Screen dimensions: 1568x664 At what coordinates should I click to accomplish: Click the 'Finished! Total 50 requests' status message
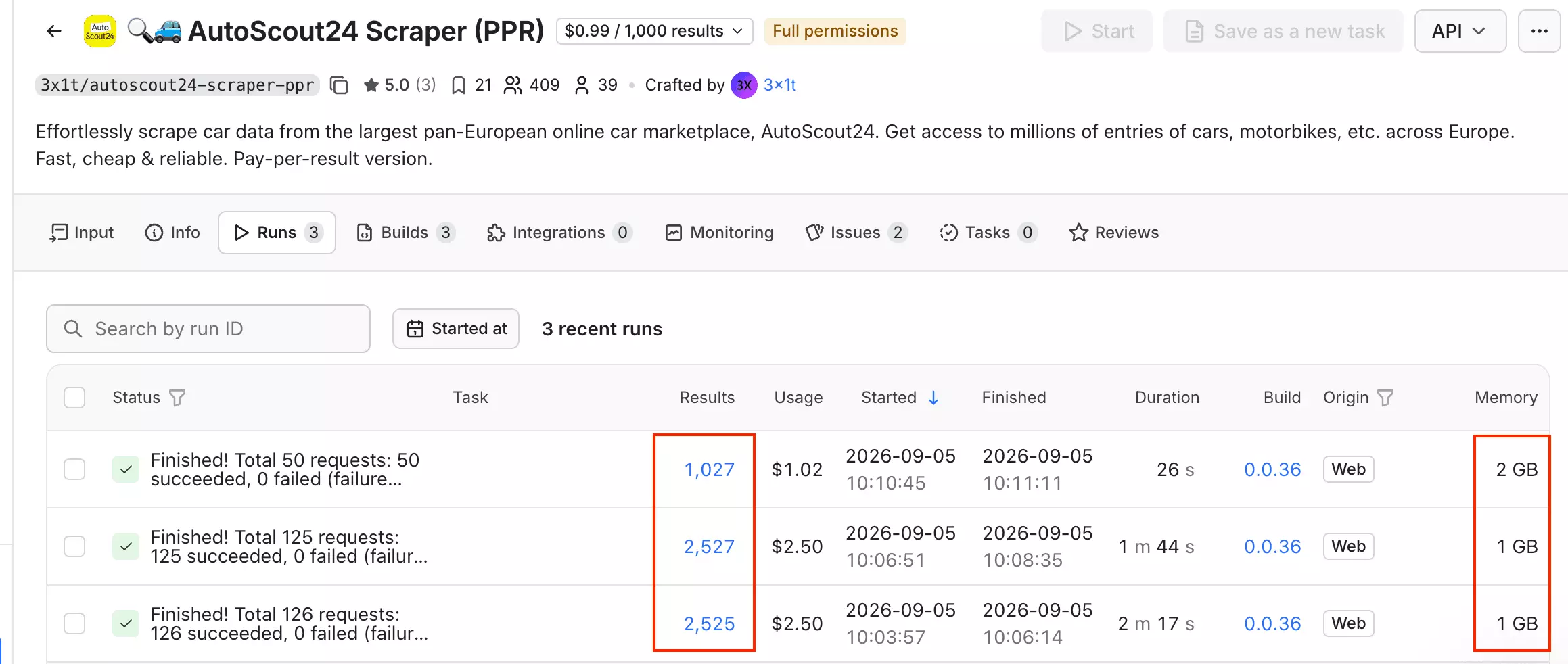pyautogui.click(x=285, y=469)
